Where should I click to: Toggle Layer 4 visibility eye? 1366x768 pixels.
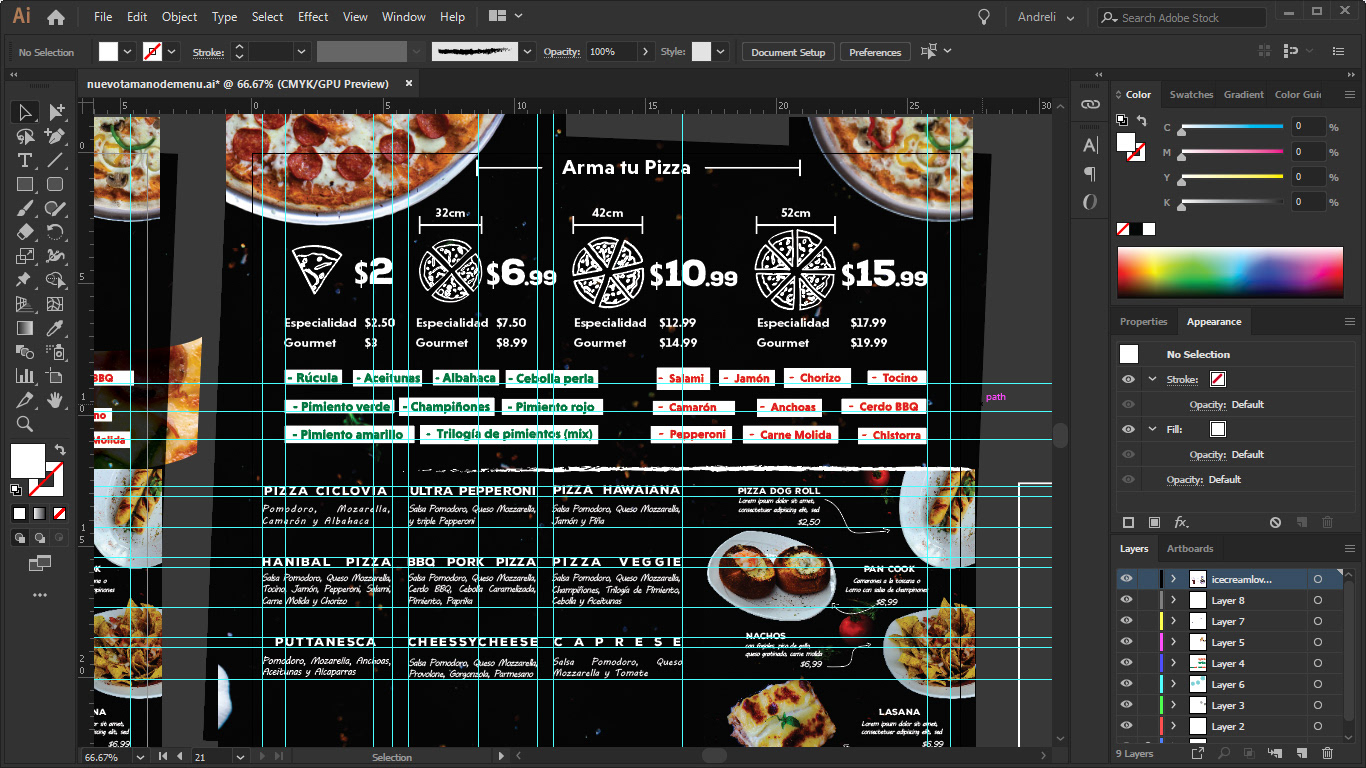click(x=1127, y=663)
